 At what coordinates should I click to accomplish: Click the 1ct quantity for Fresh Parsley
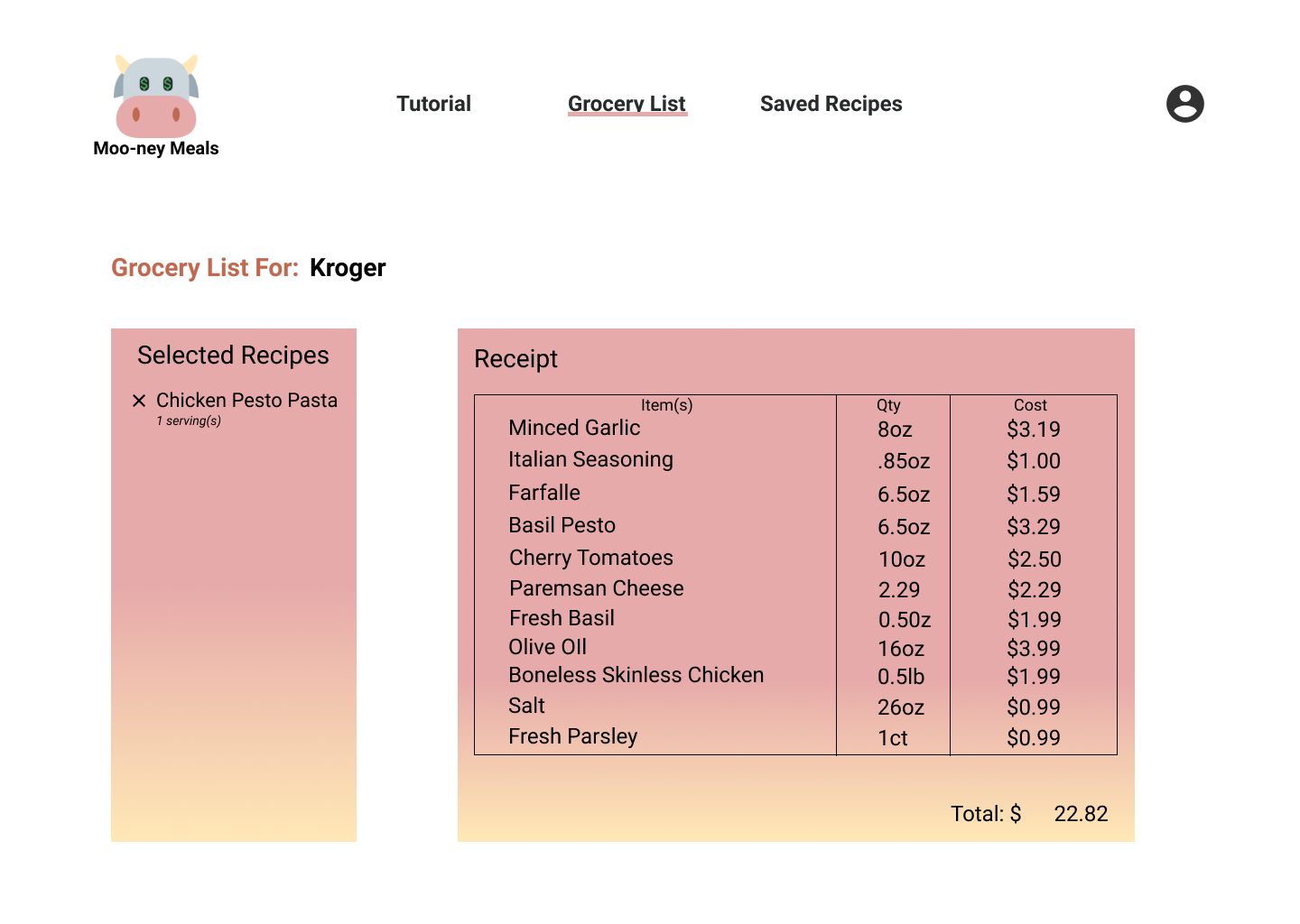click(893, 738)
